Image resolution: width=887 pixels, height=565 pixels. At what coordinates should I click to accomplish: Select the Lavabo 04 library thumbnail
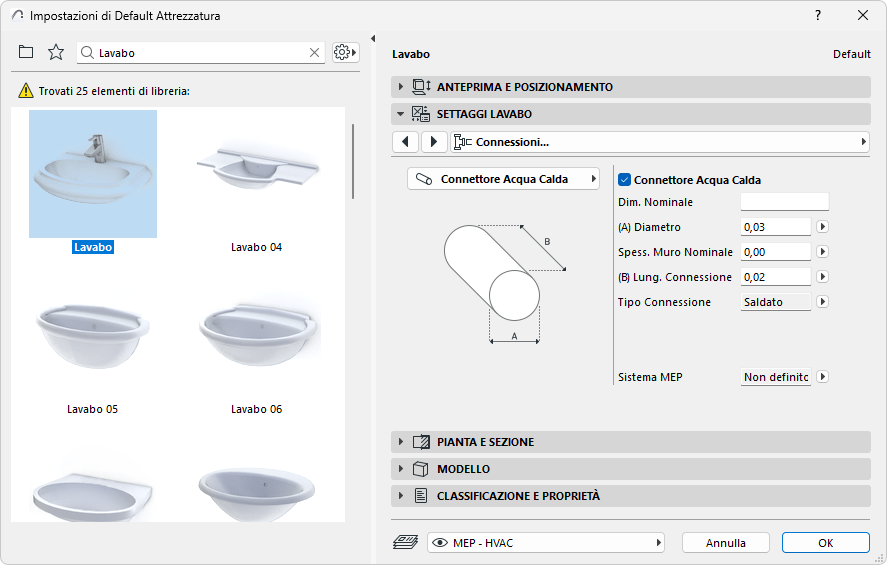[257, 173]
